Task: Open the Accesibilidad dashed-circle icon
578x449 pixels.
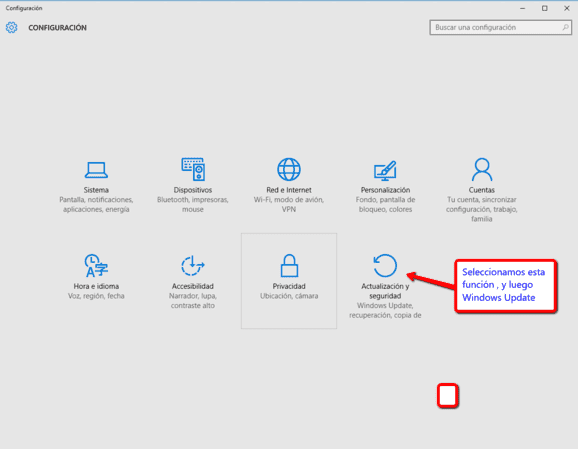Action: pos(193,265)
